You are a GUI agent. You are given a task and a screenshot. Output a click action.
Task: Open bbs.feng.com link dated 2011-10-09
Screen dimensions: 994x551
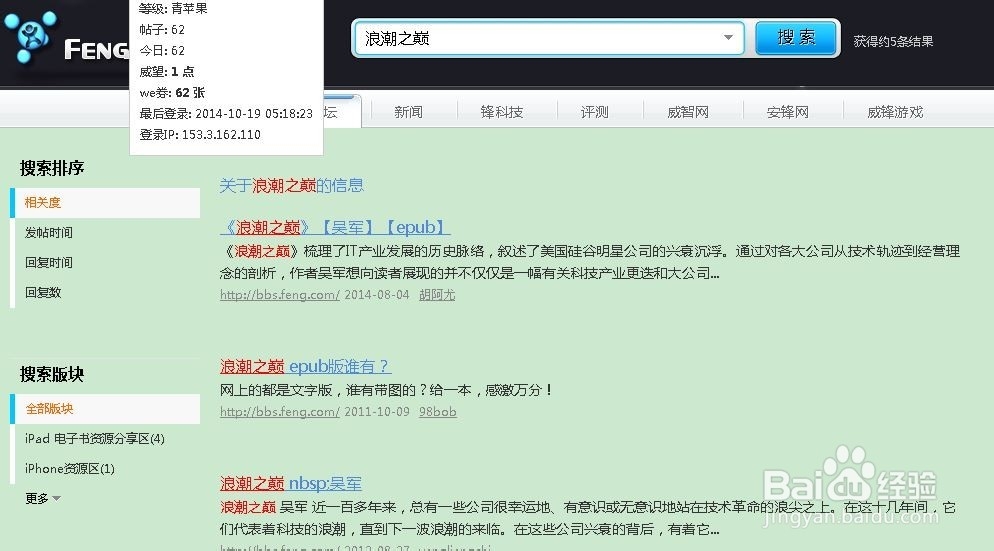pyautogui.click(x=280, y=412)
